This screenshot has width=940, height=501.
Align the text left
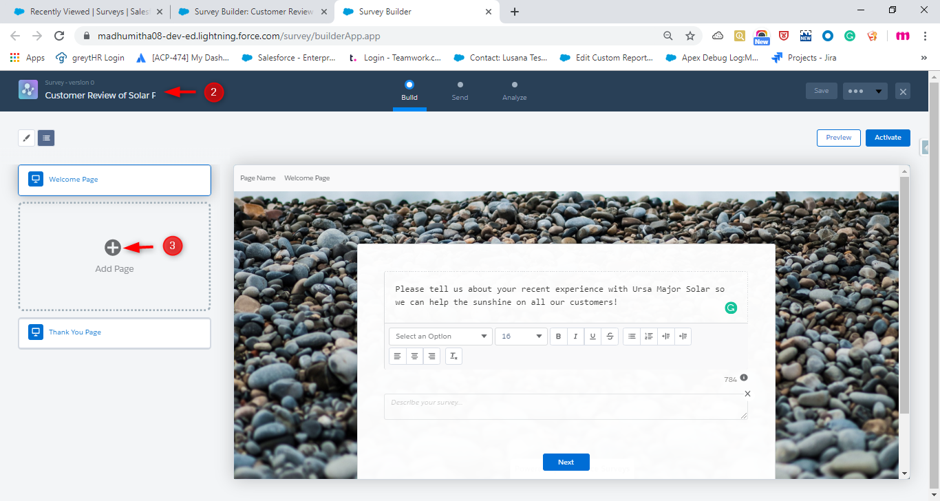(x=397, y=356)
